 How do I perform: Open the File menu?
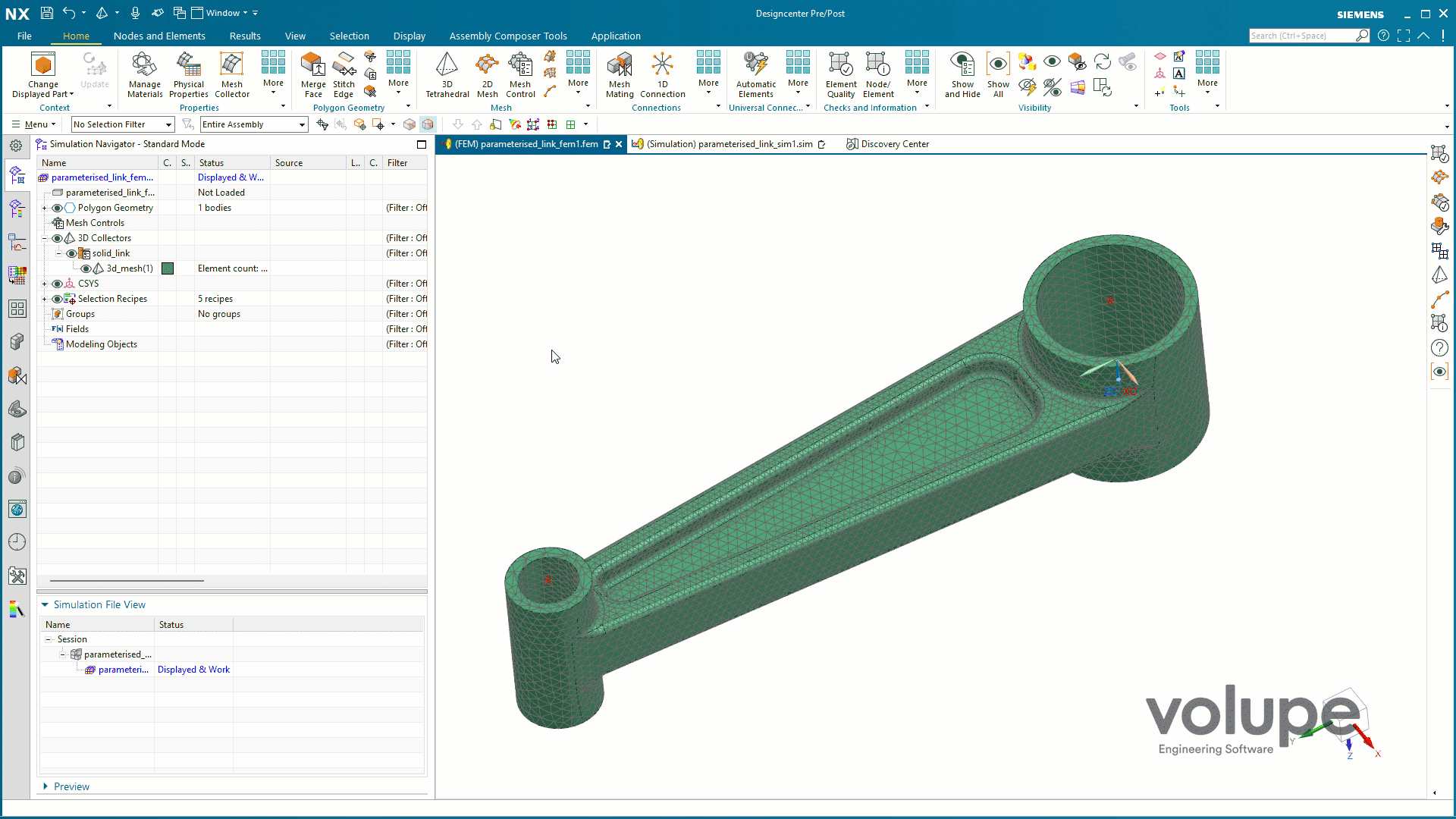click(24, 36)
